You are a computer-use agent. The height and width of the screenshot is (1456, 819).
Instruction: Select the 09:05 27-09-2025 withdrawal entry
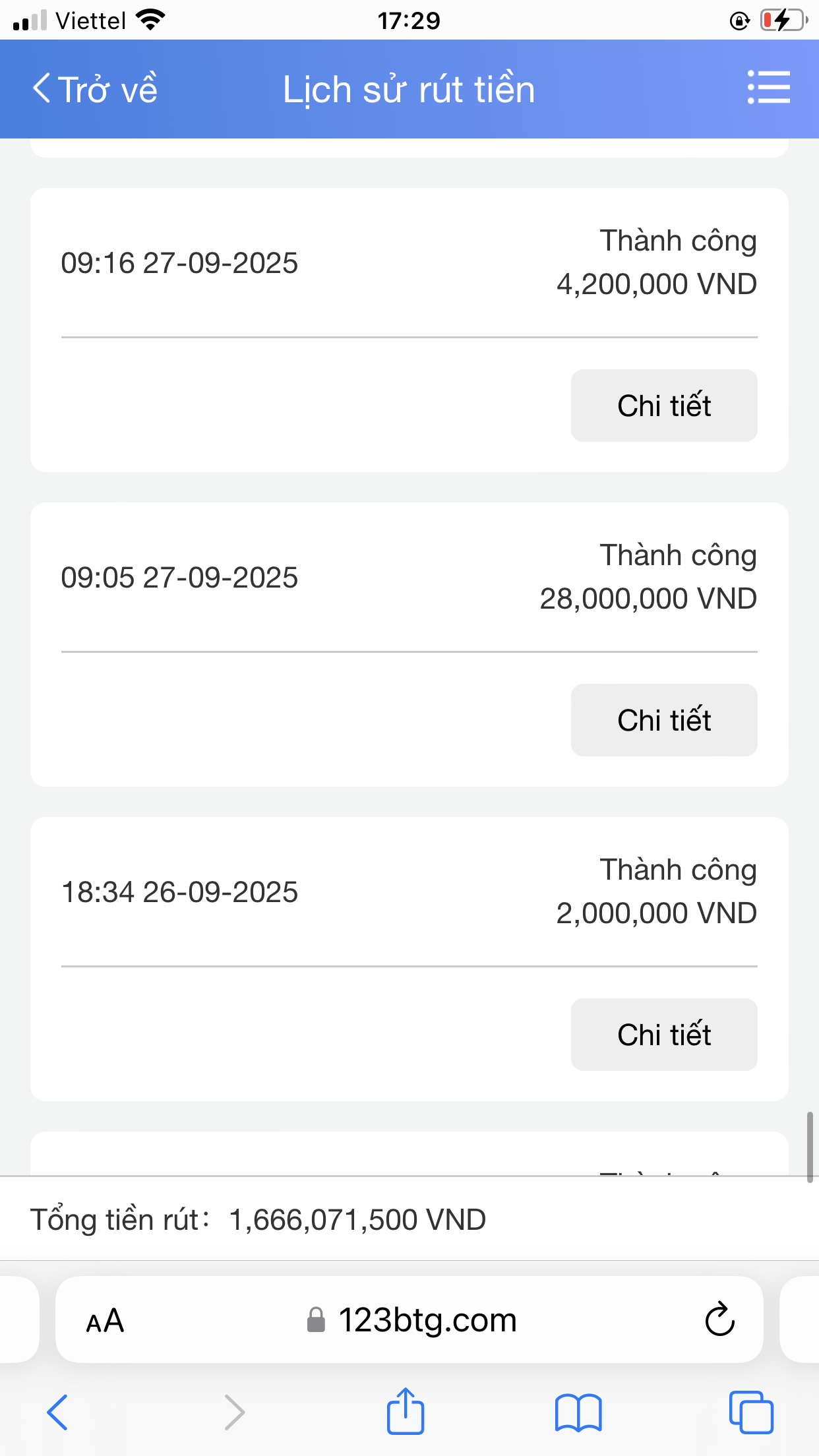tap(179, 578)
